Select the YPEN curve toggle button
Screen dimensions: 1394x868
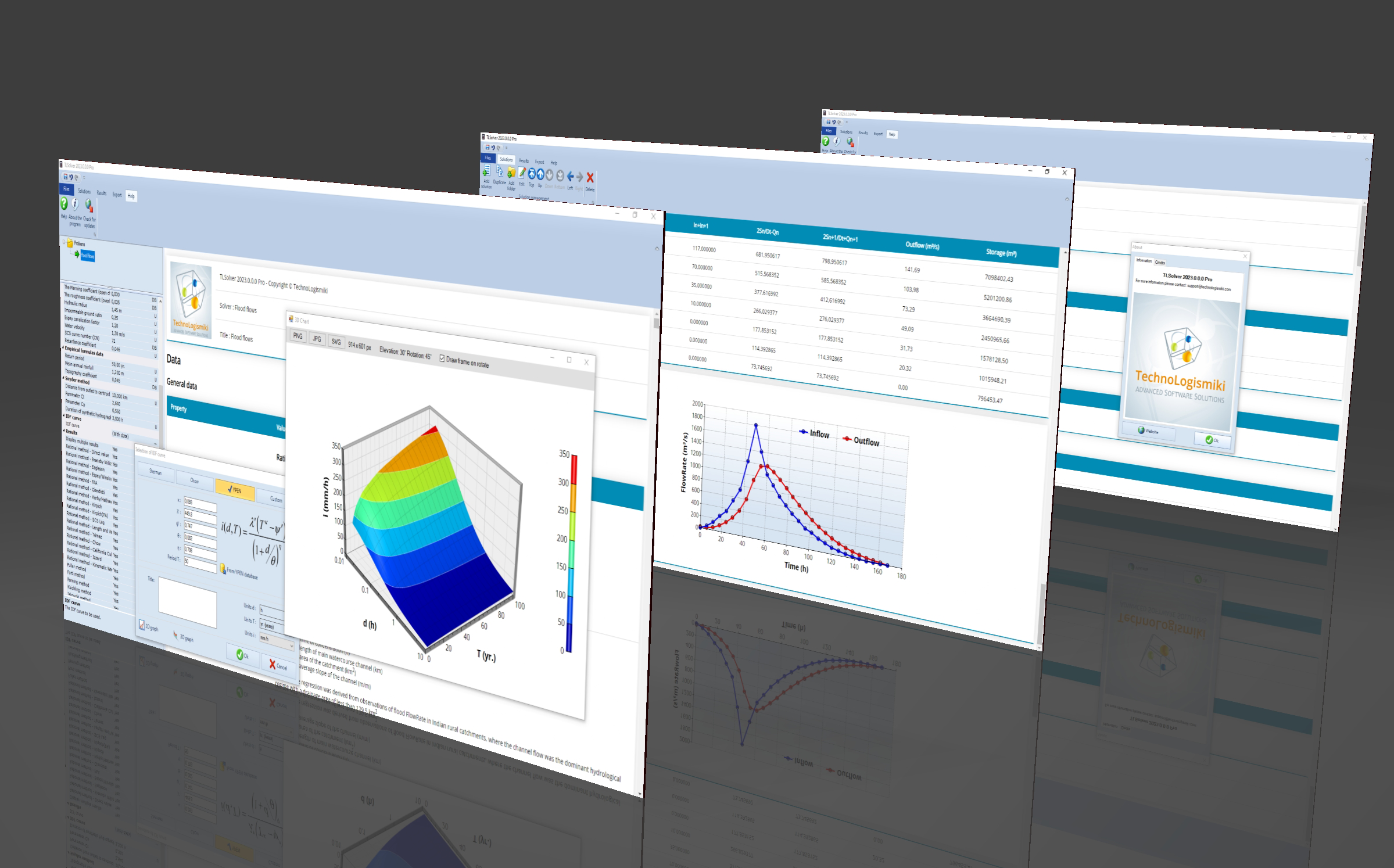pyautogui.click(x=235, y=490)
